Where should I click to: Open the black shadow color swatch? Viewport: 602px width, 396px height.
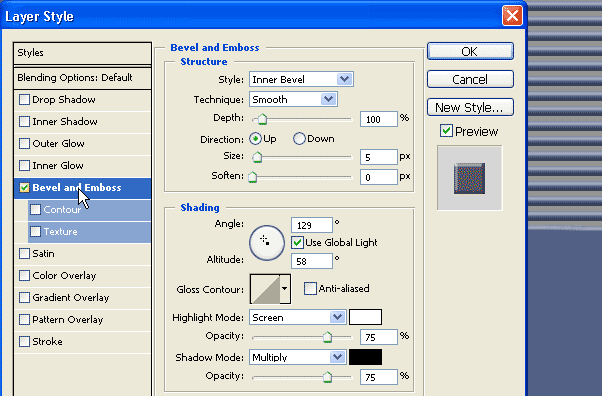point(366,357)
